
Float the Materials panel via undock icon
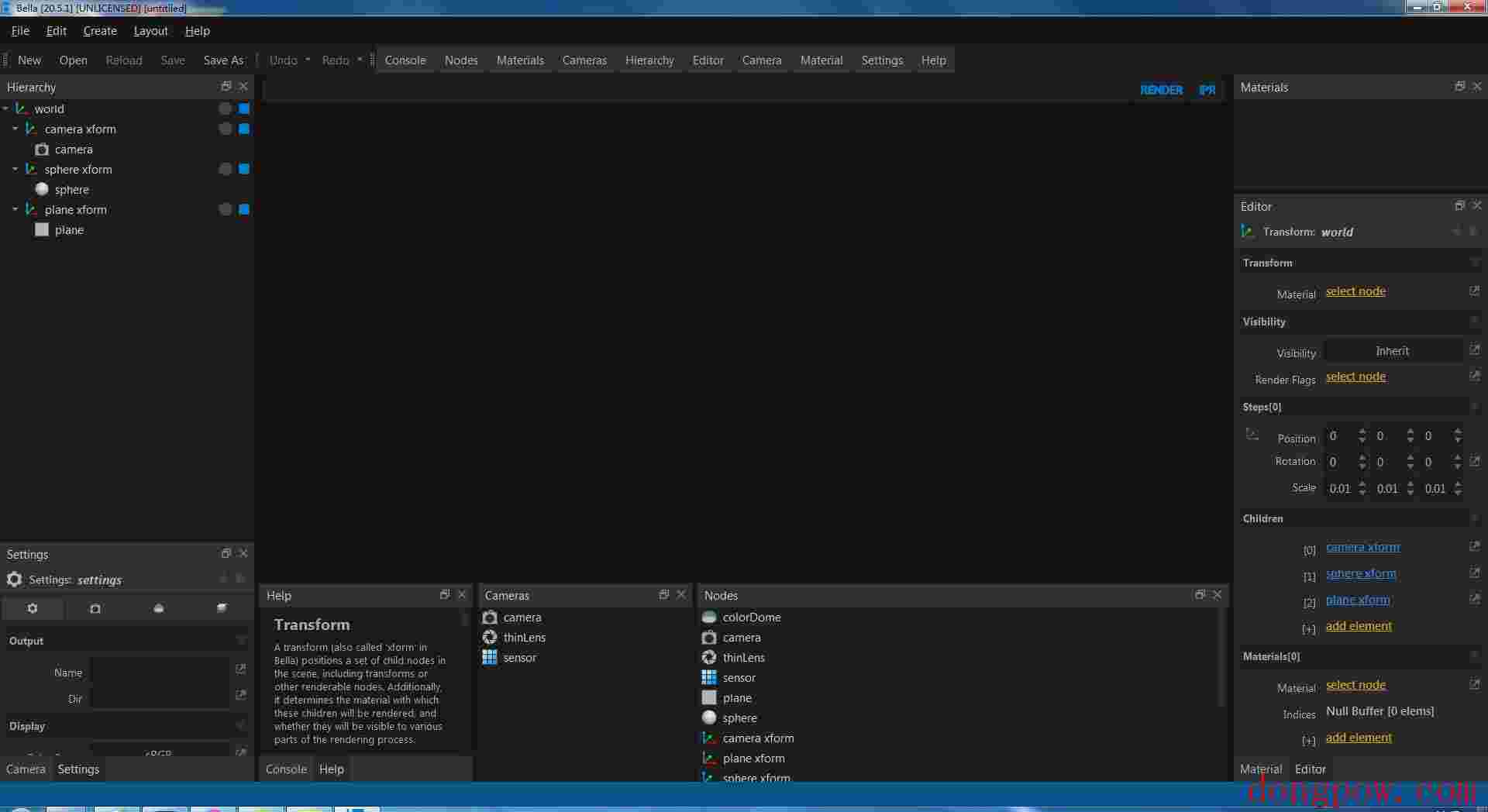1459,86
